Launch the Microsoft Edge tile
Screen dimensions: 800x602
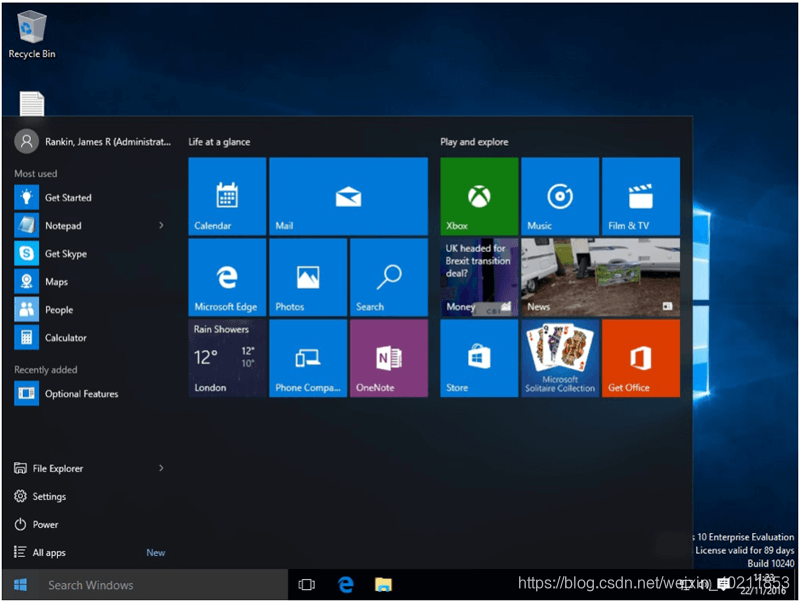click(227, 277)
